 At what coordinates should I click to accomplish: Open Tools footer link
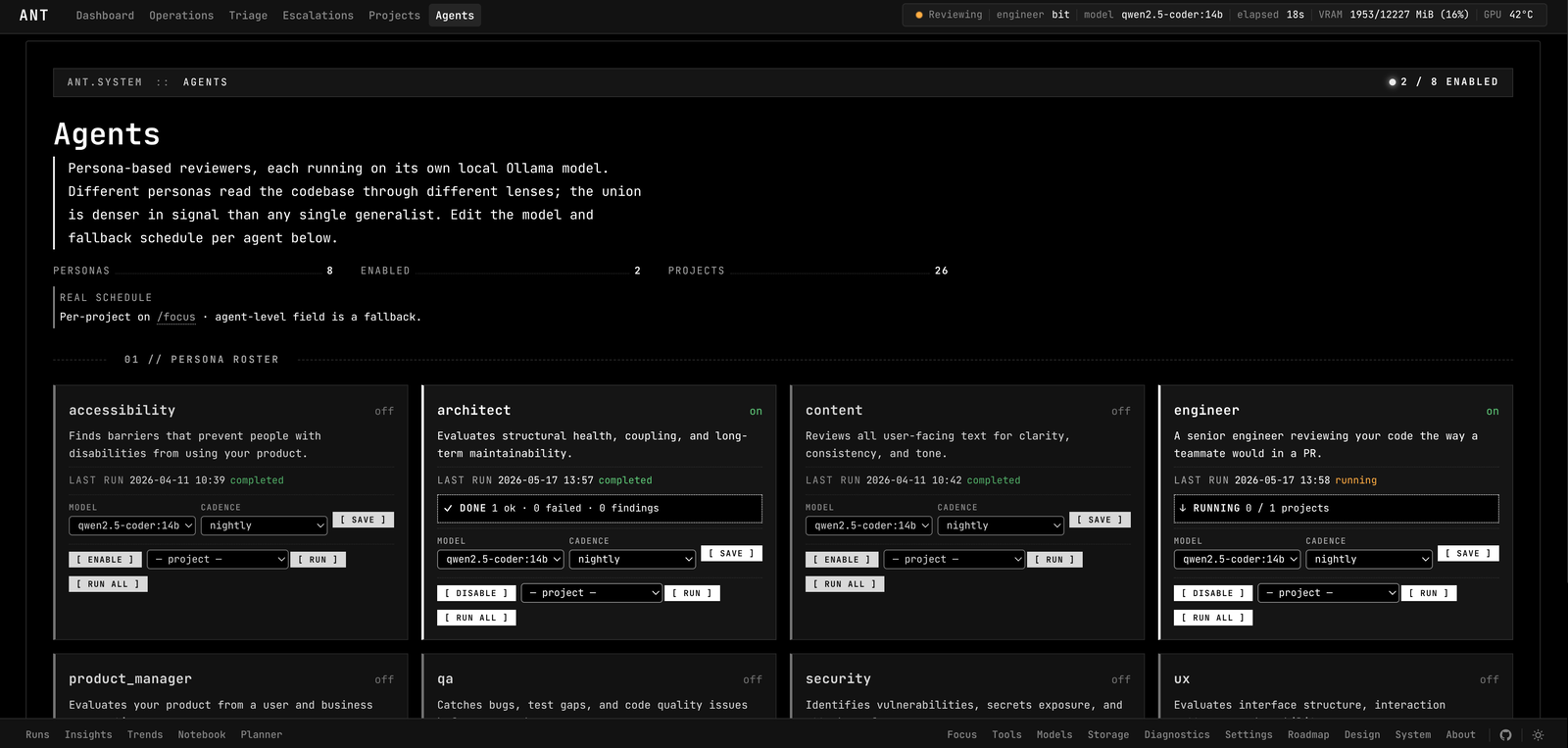(x=1006, y=734)
